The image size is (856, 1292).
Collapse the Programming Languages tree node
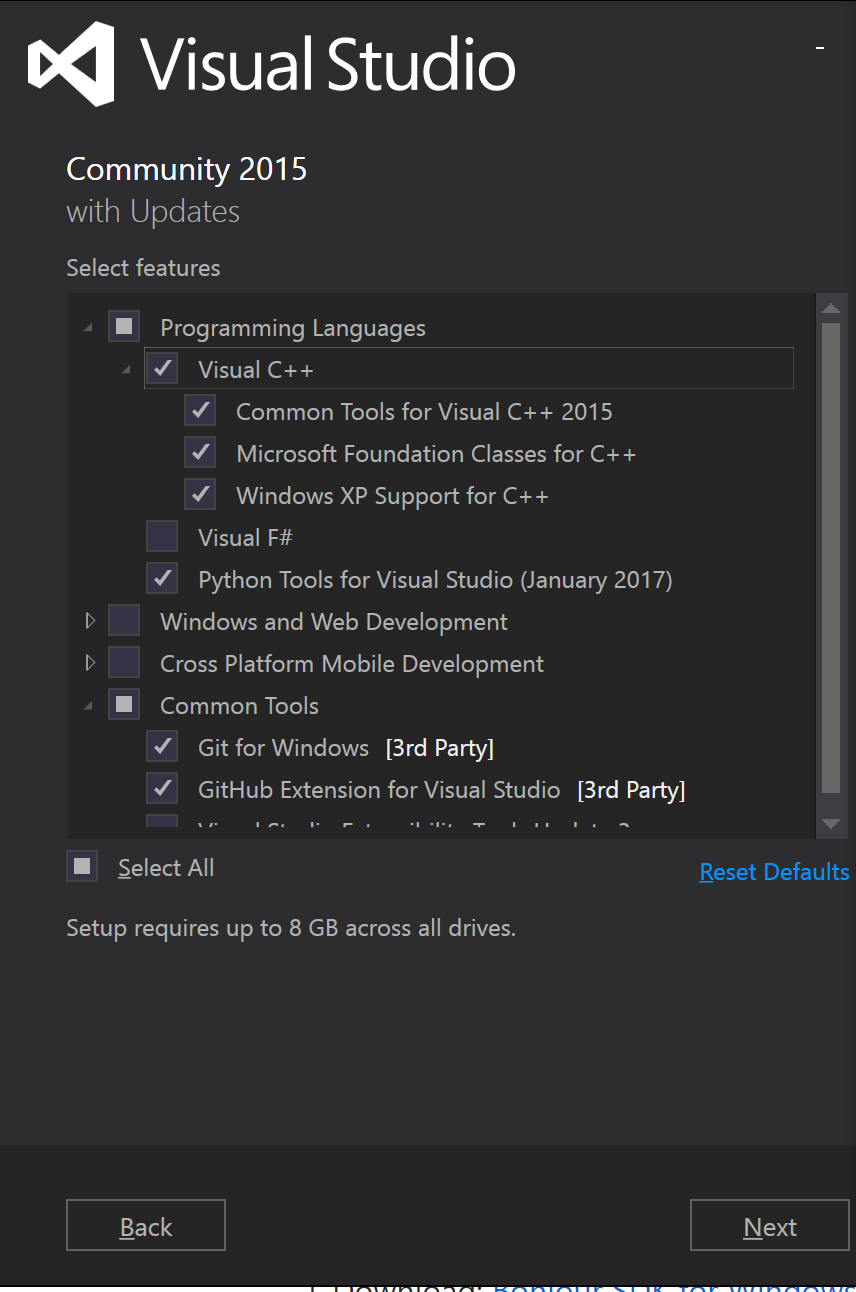pyautogui.click(x=90, y=328)
